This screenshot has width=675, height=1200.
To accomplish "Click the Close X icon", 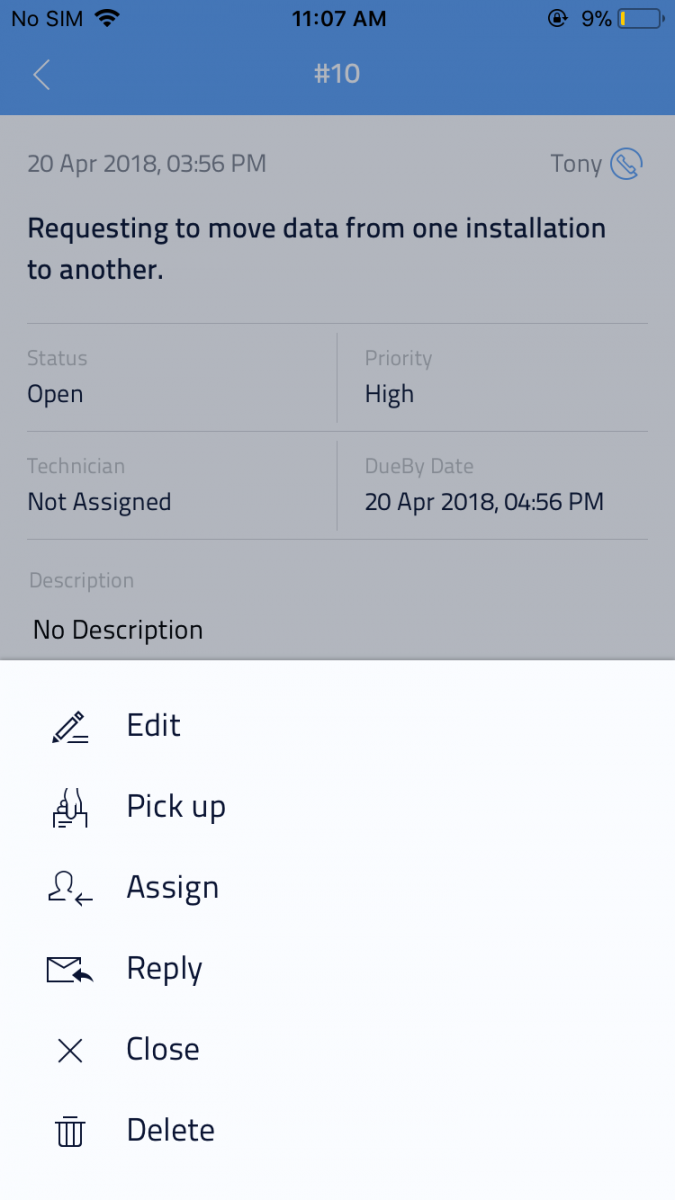I will pos(70,1050).
